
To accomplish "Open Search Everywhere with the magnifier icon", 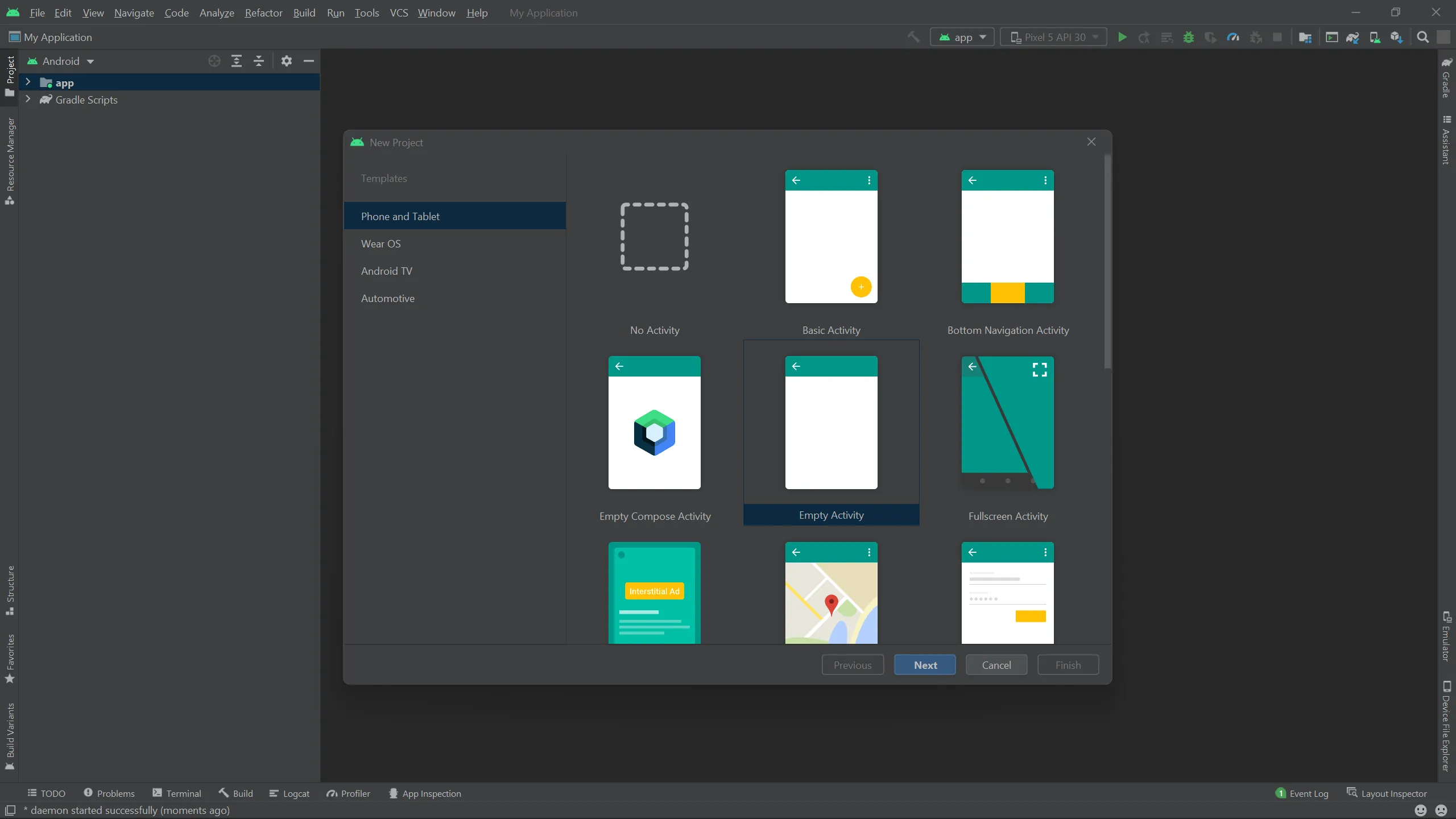I will [1422, 36].
